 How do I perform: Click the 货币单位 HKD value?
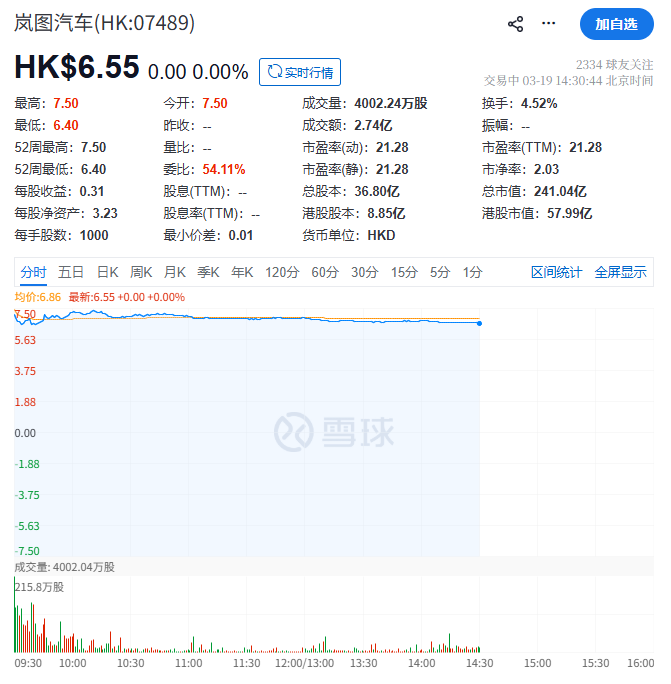(381, 236)
